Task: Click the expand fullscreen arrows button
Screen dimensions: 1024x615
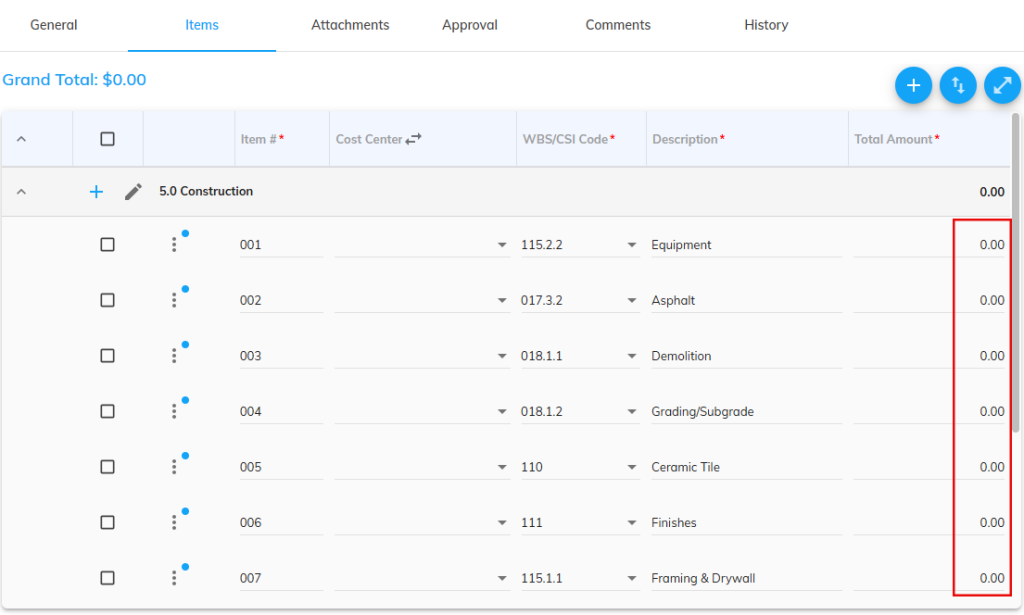Action: 1002,86
